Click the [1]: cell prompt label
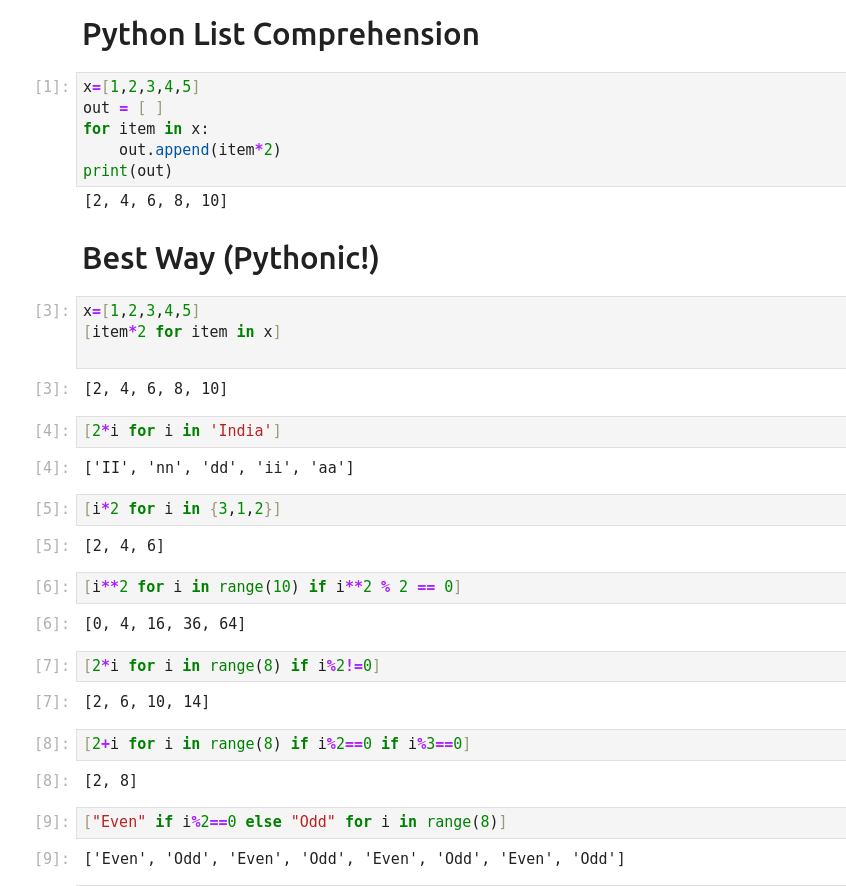This screenshot has height=886, width=846. pyautogui.click(x=52, y=87)
